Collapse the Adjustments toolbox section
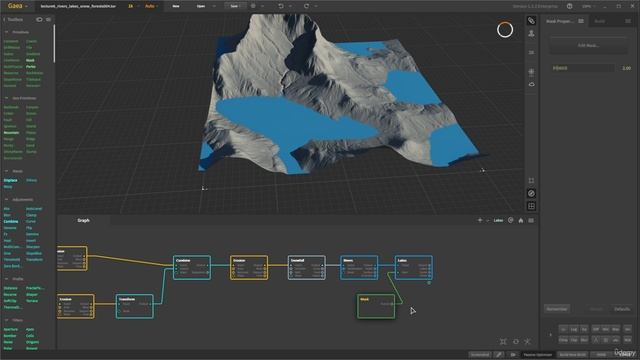The width and height of the screenshot is (640, 360). 7,200
